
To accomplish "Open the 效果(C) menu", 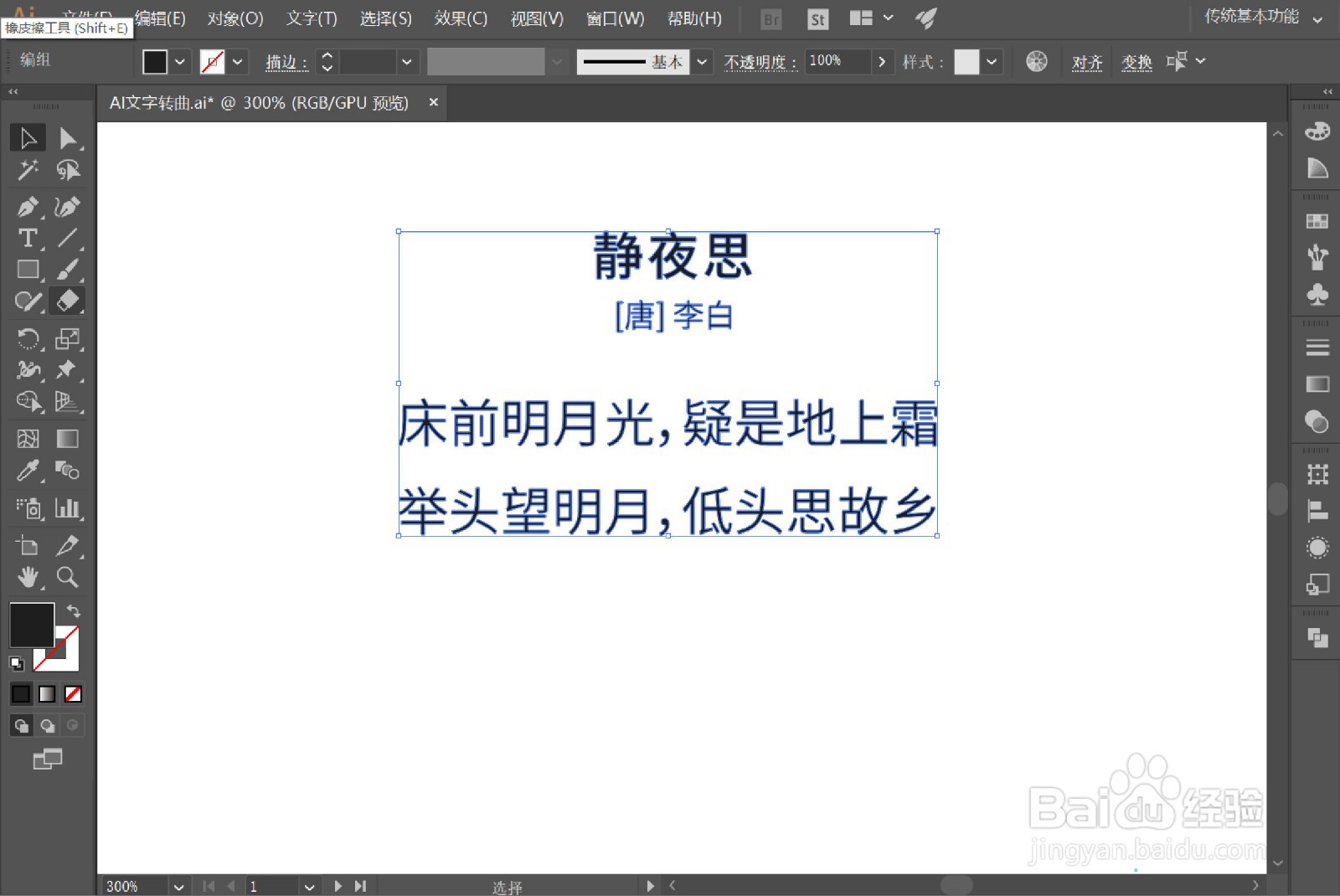I will click(461, 18).
